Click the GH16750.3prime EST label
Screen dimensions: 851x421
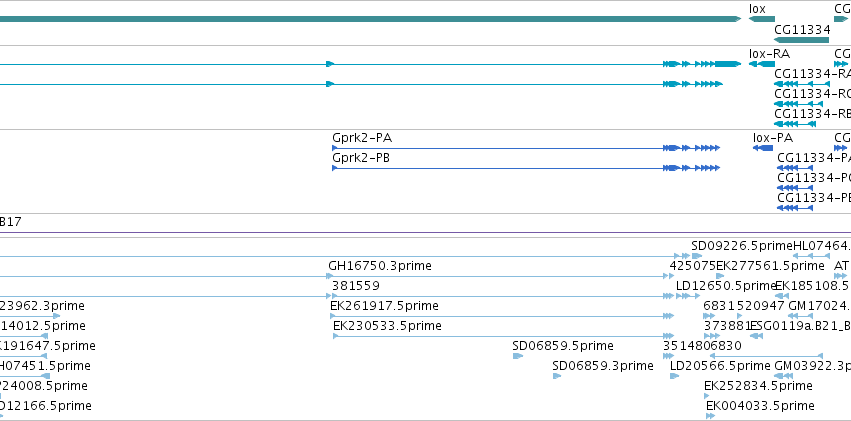point(380,266)
